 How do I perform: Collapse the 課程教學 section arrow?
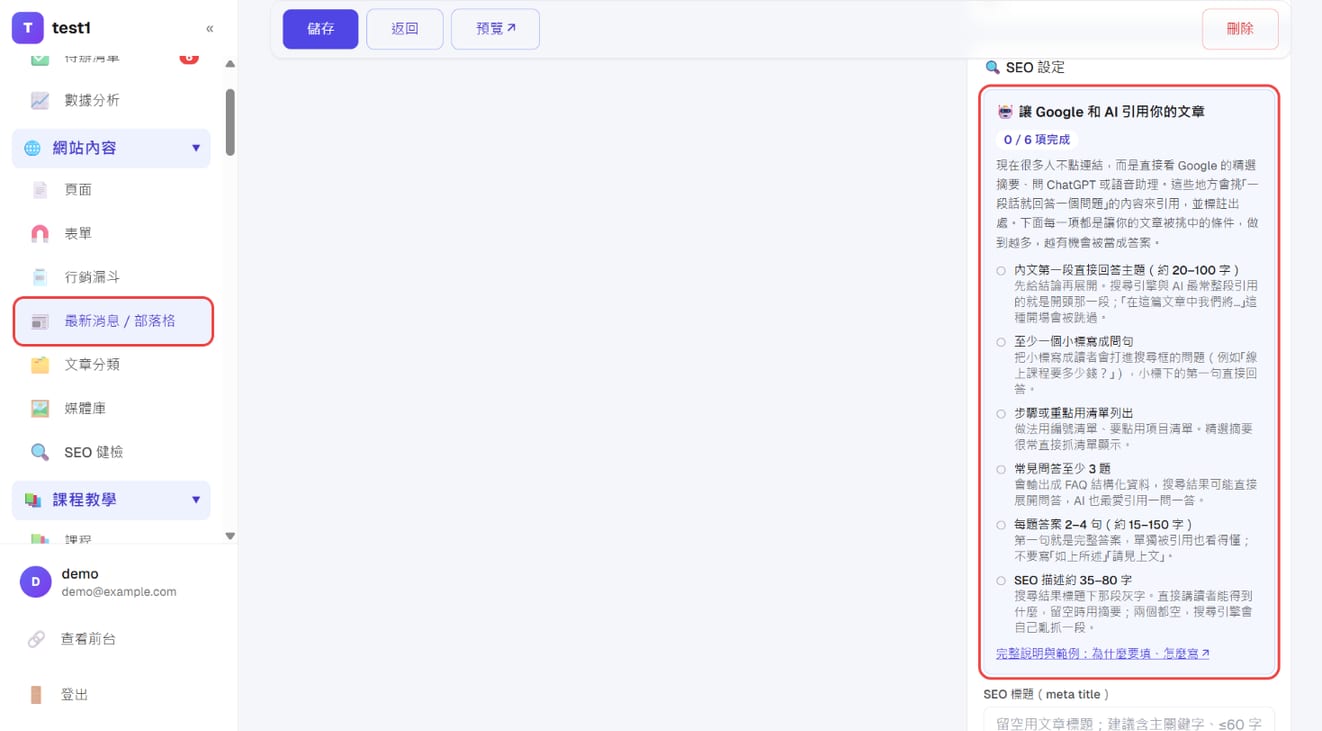[196, 500]
